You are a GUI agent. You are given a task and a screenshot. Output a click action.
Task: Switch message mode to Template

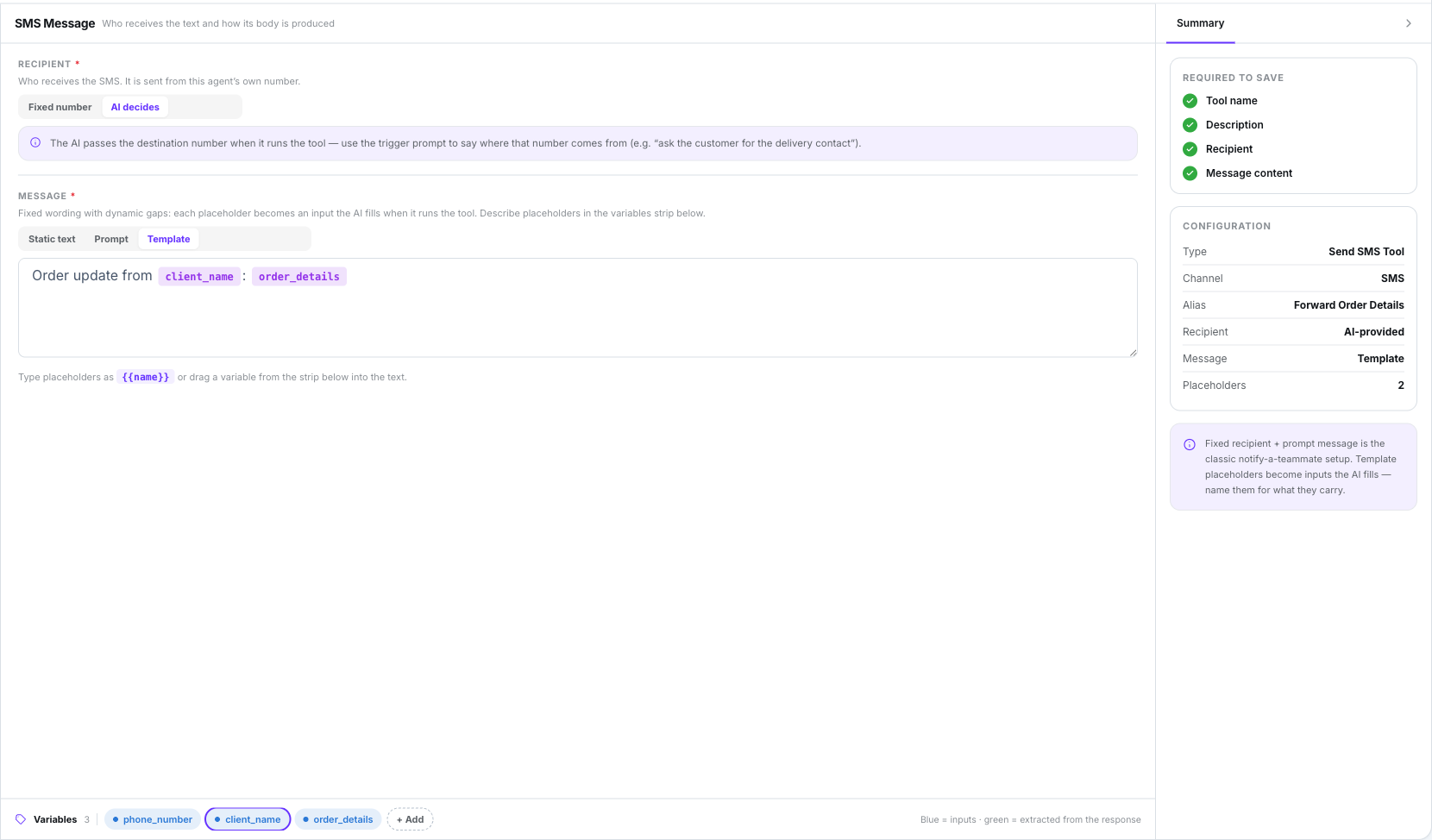click(168, 239)
